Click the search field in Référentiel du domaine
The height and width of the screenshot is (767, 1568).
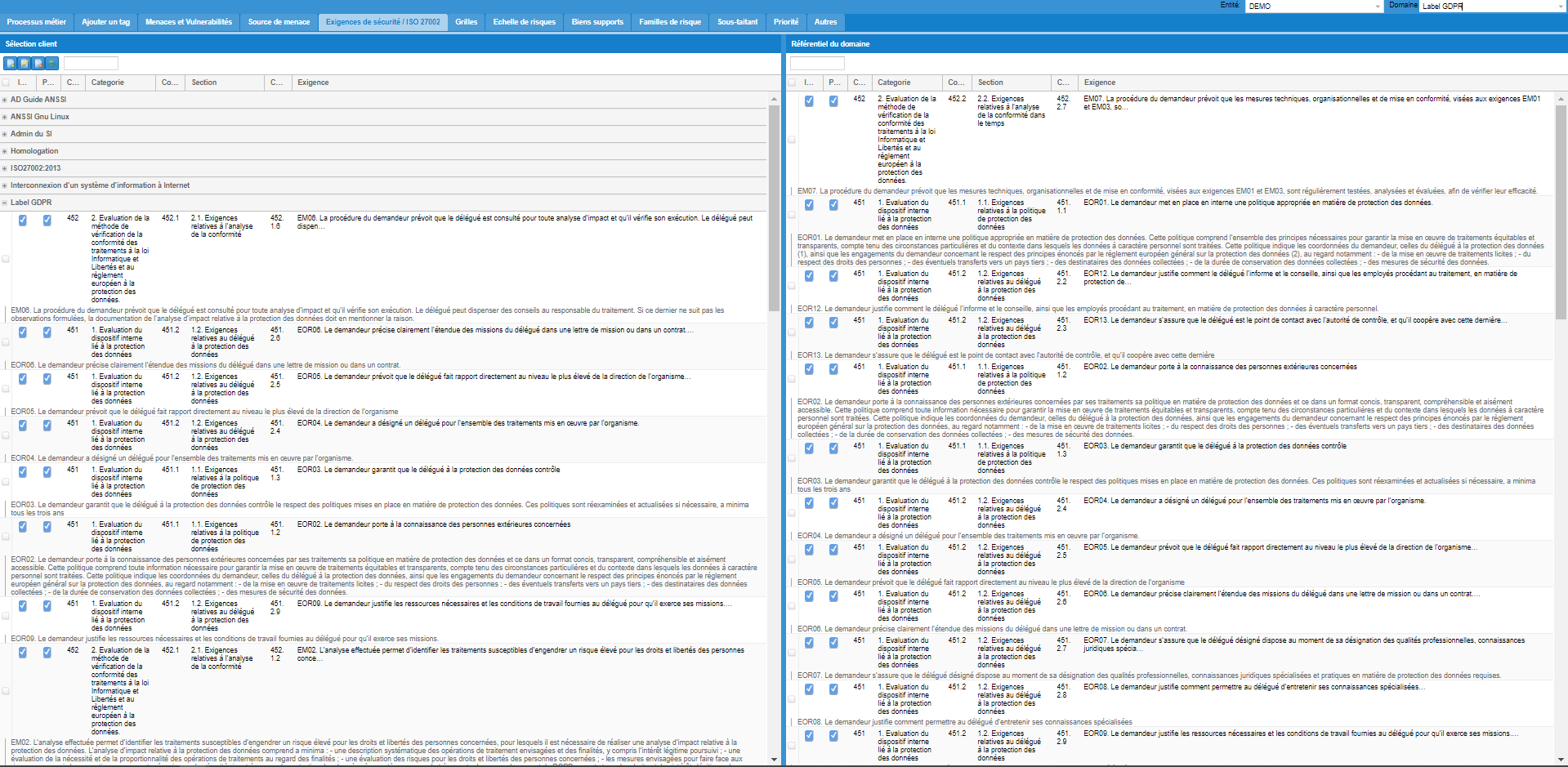point(817,64)
